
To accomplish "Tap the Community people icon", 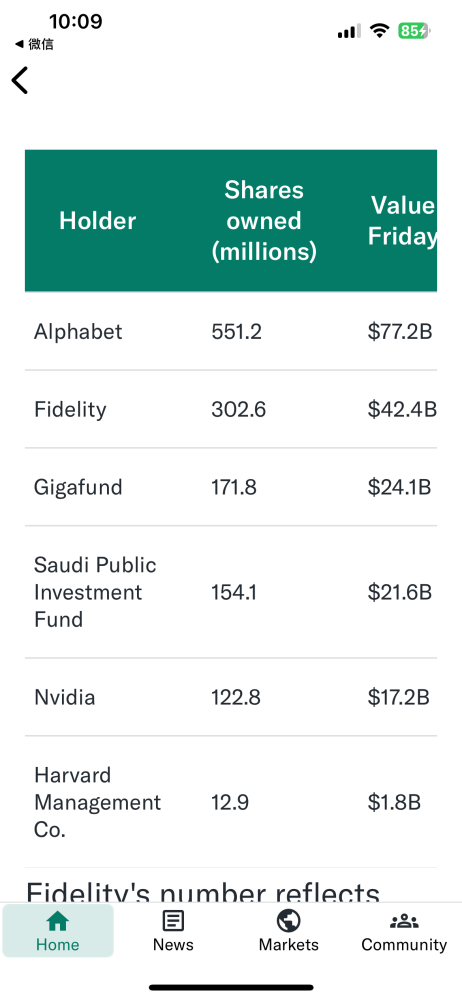I will tap(404, 922).
